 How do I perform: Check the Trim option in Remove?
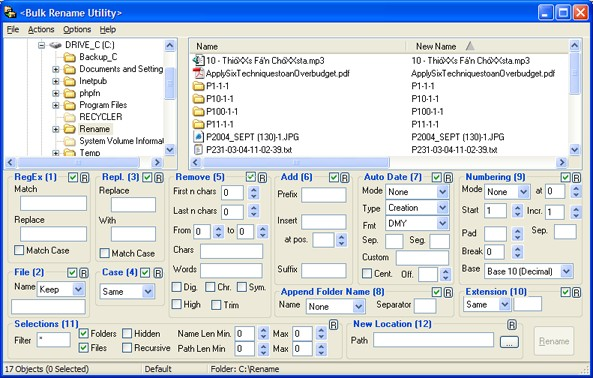(216, 305)
